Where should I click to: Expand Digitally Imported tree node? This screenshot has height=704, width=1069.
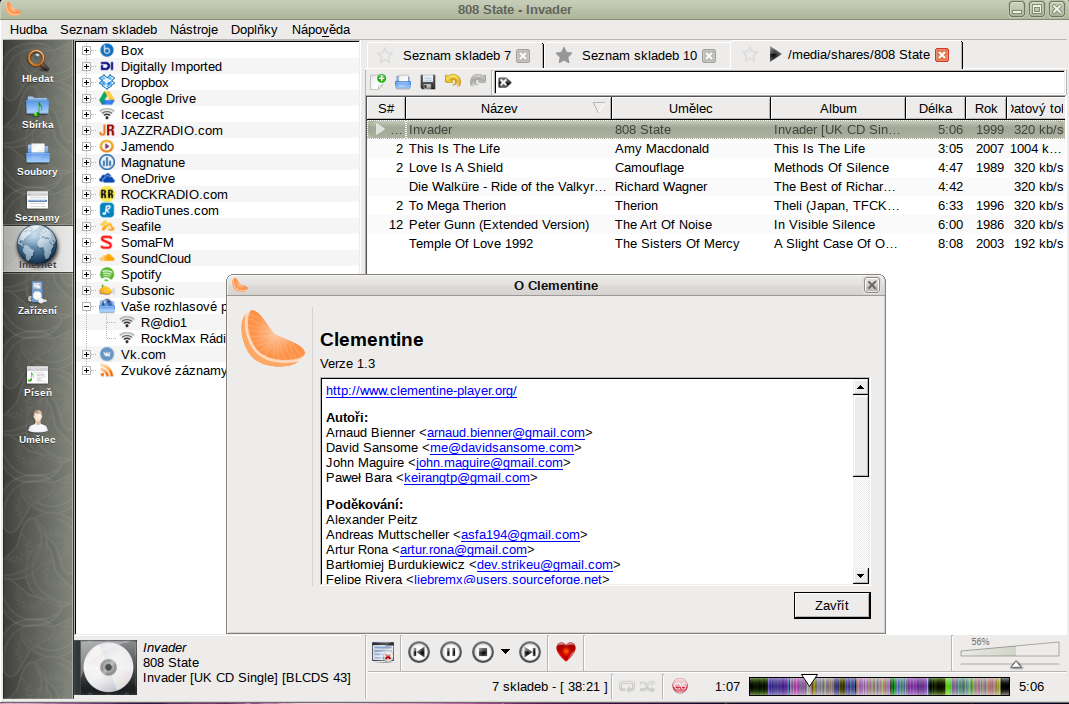click(87, 67)
